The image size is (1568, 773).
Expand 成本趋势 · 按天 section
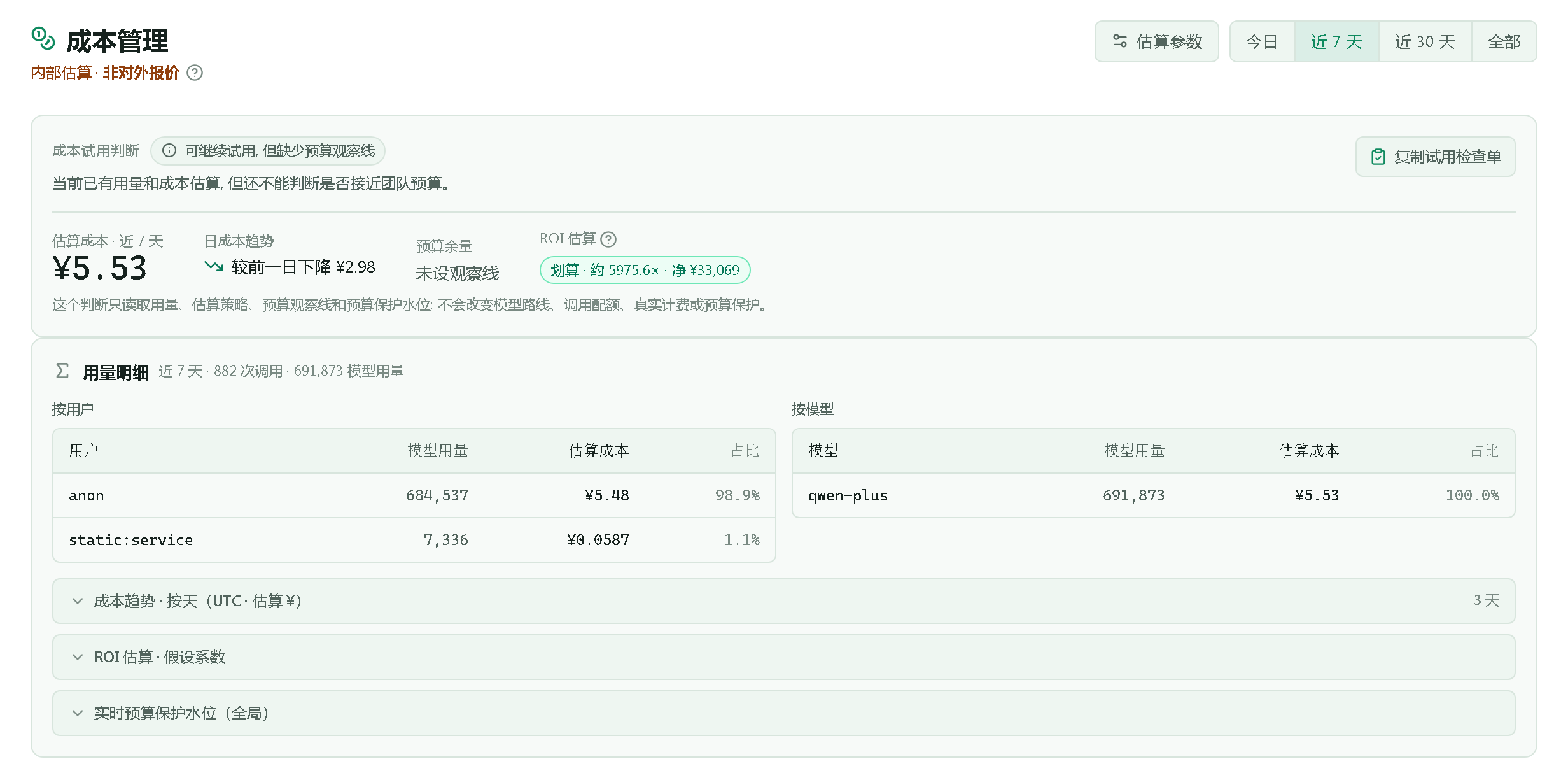click(x=783, y=601)
